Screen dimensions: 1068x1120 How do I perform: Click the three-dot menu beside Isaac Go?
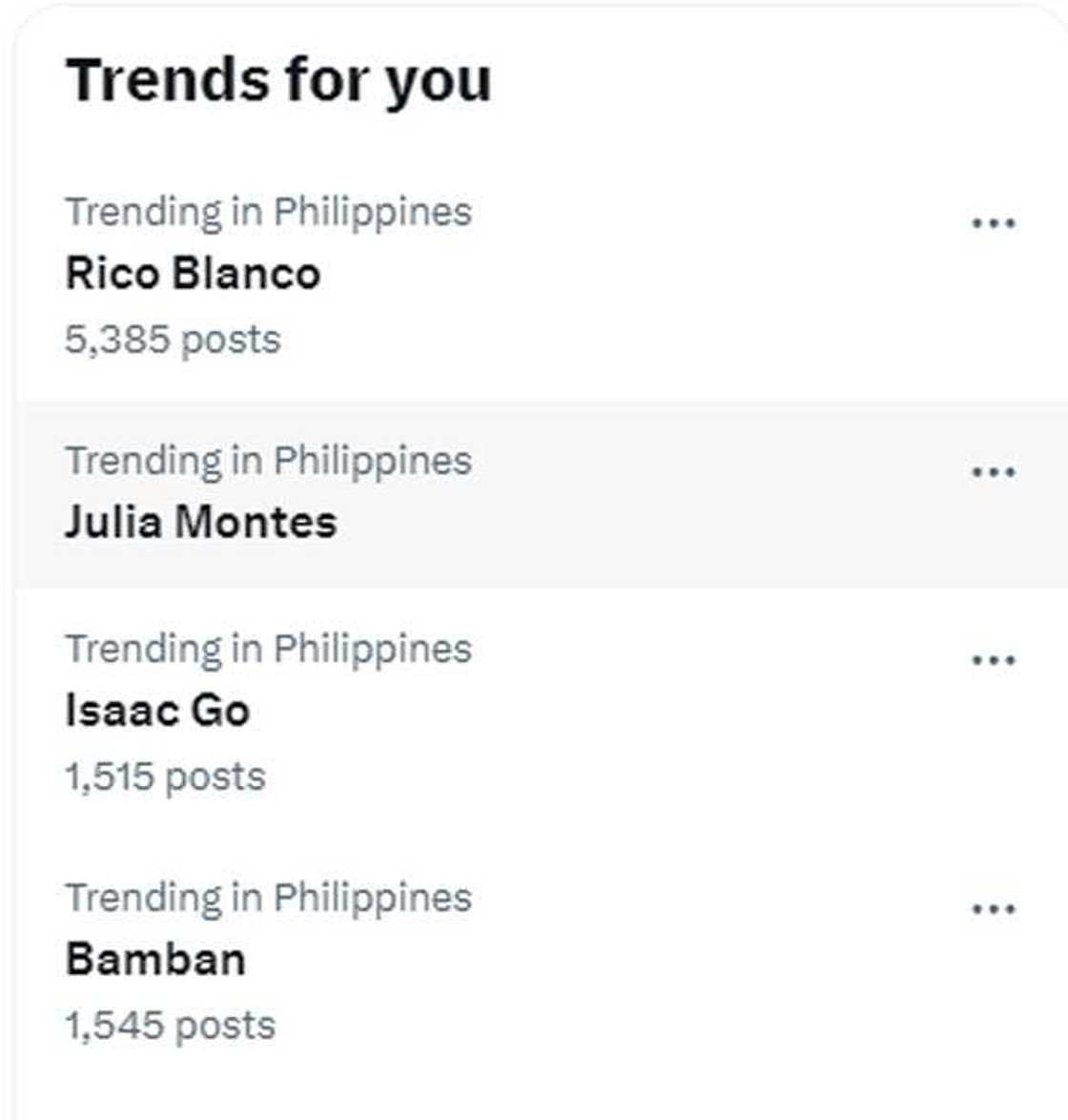pos(993,659)
